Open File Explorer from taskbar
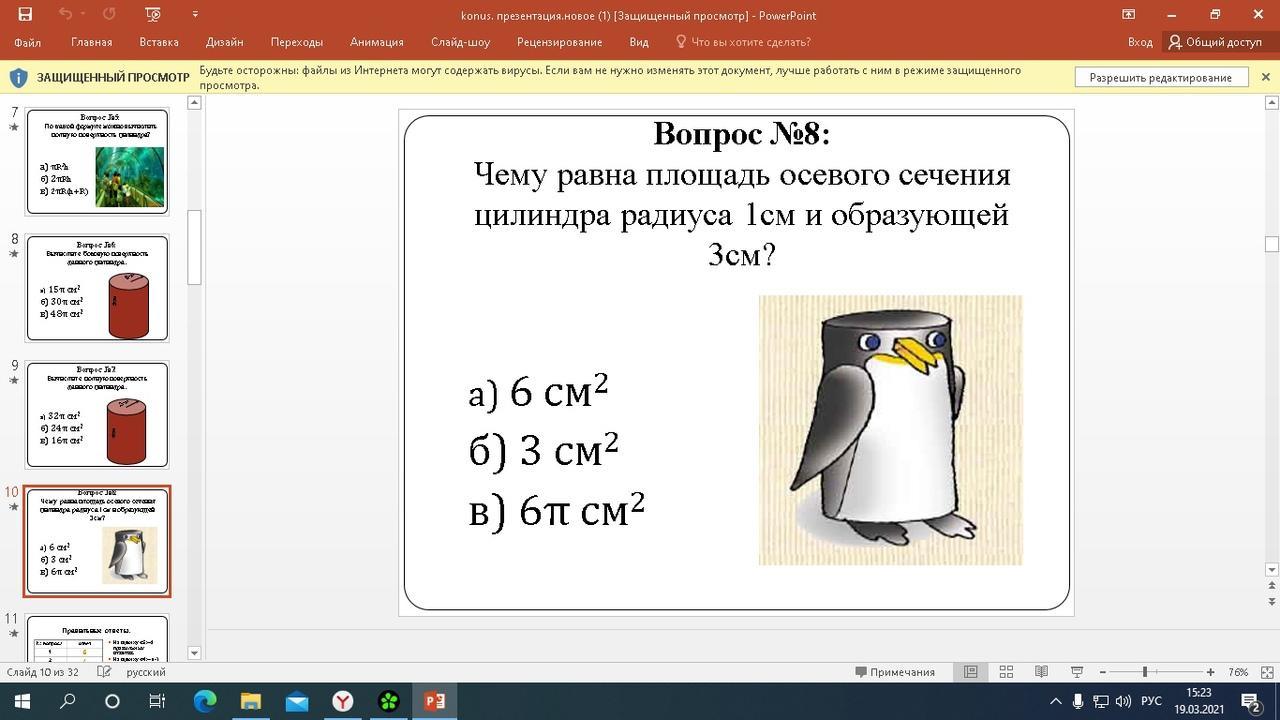 tap(250, 701)
